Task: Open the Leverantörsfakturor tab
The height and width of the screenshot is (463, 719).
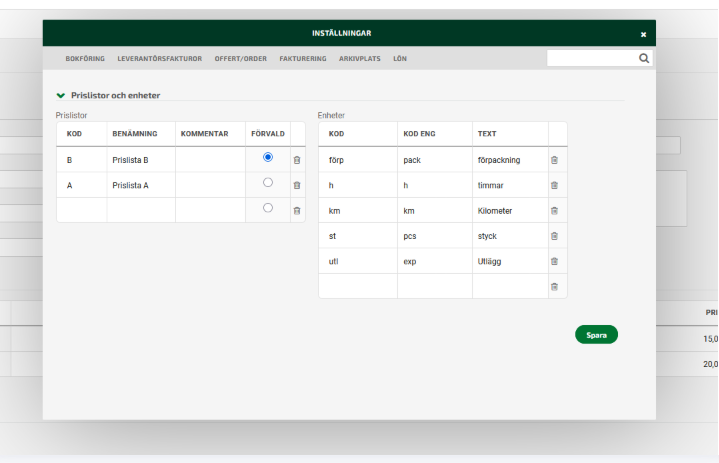Action: coord(160,59)
